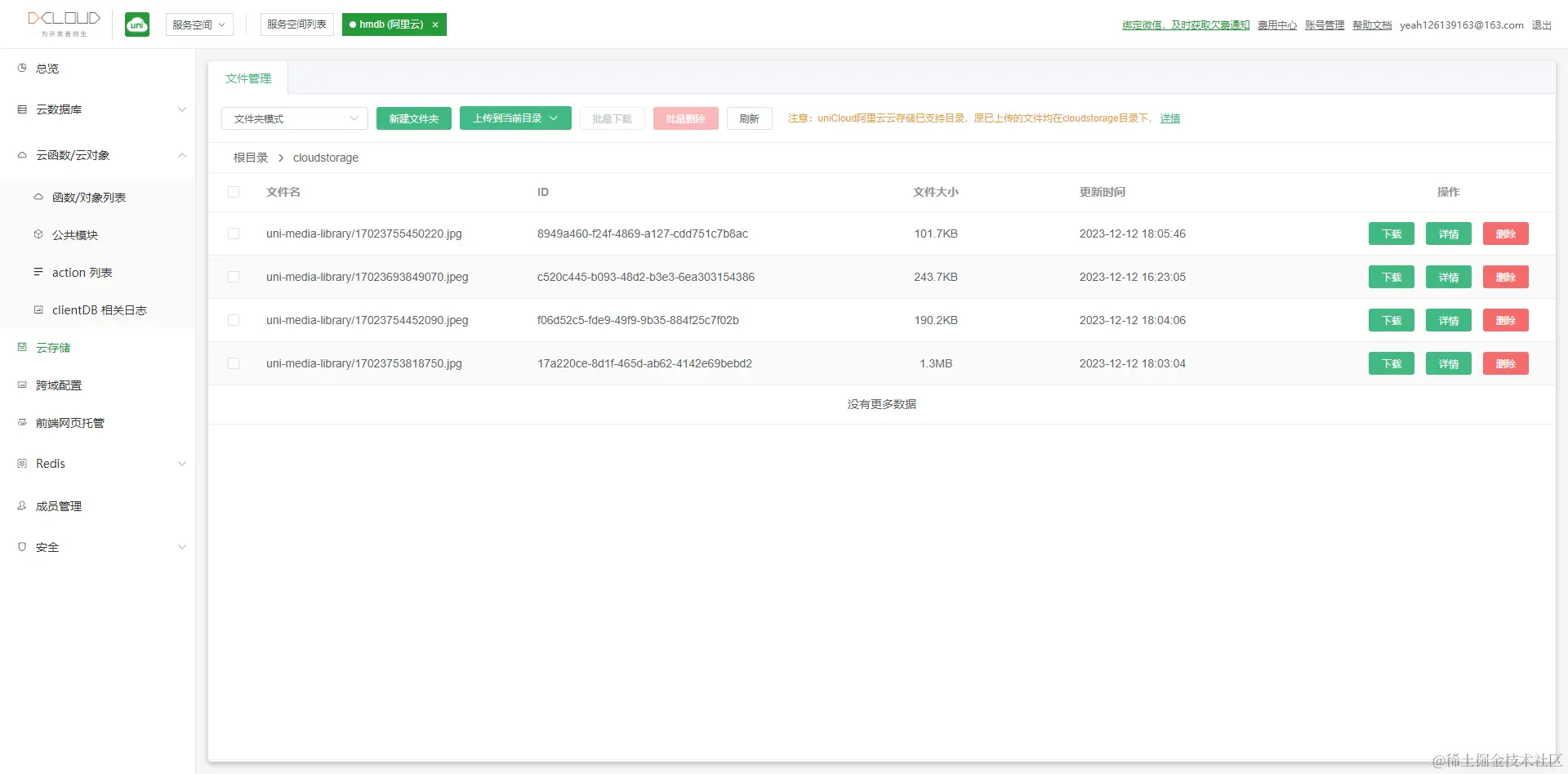
Task: Click the 新建文件夹 button
Action: [414, 118]
